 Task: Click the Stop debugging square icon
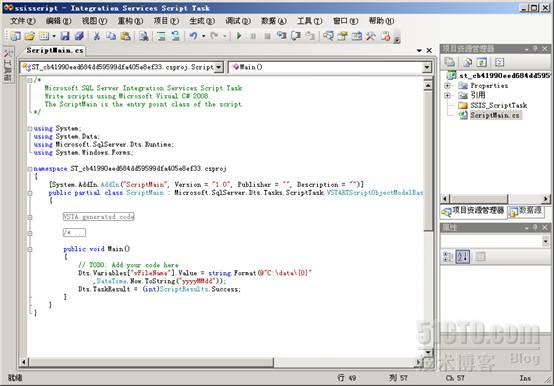click(x=267, y=36)
